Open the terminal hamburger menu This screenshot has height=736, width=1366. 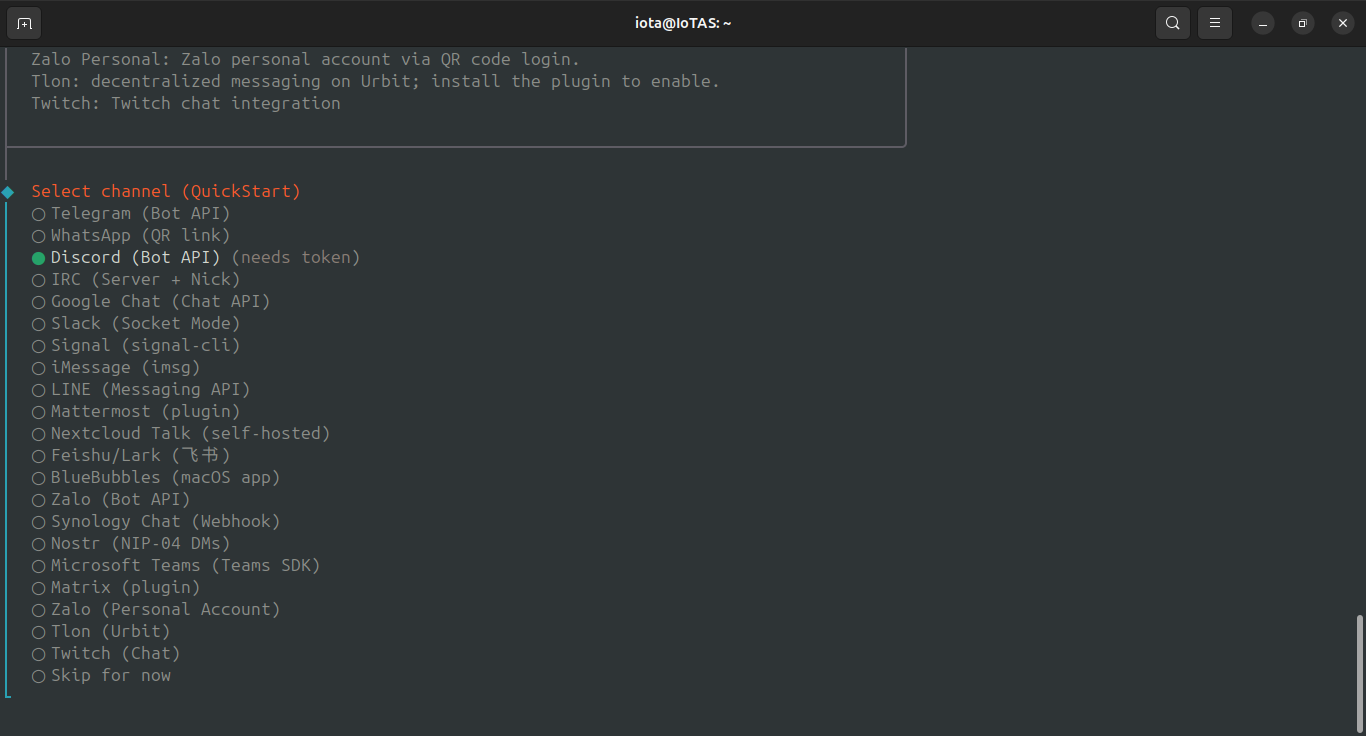click(x=1214, y=22)
